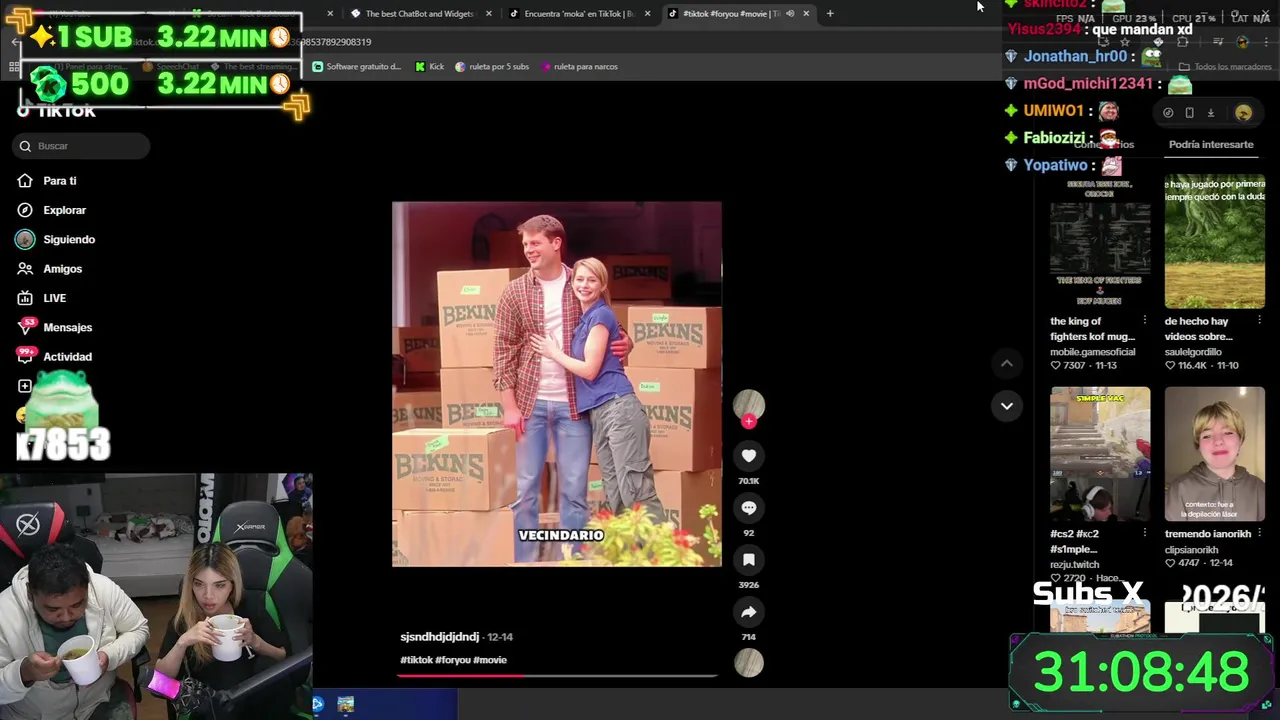Share the video with the arrow icon
The width and height of the screenshot is (1280, 720).
point(748,612)
